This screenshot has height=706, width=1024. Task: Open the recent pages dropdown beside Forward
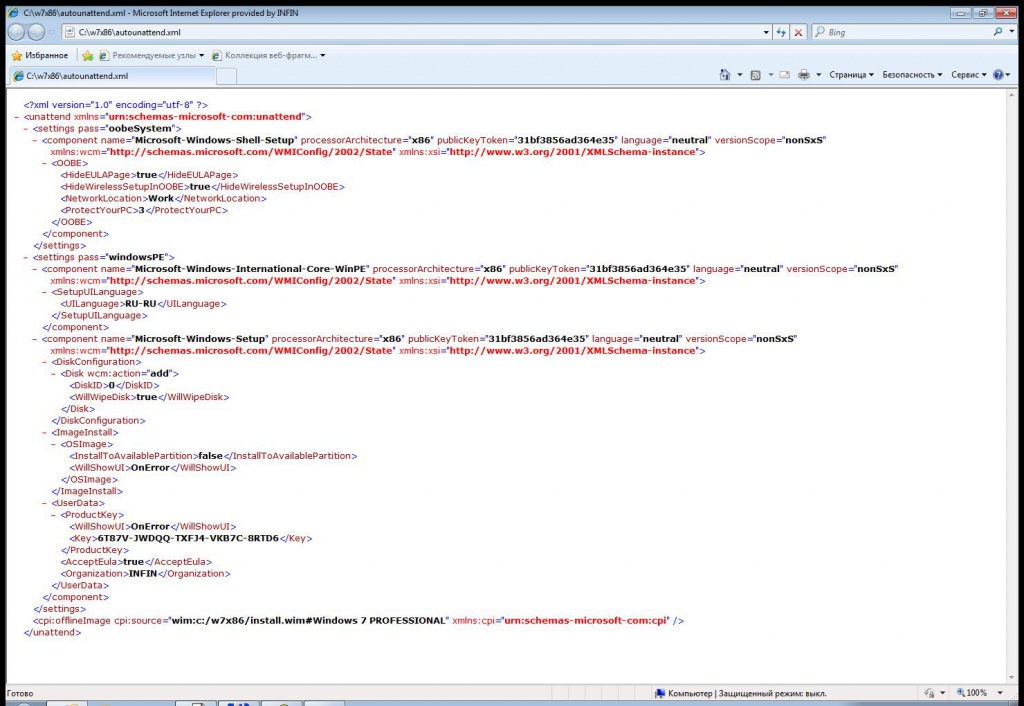[x=52, y=32]
